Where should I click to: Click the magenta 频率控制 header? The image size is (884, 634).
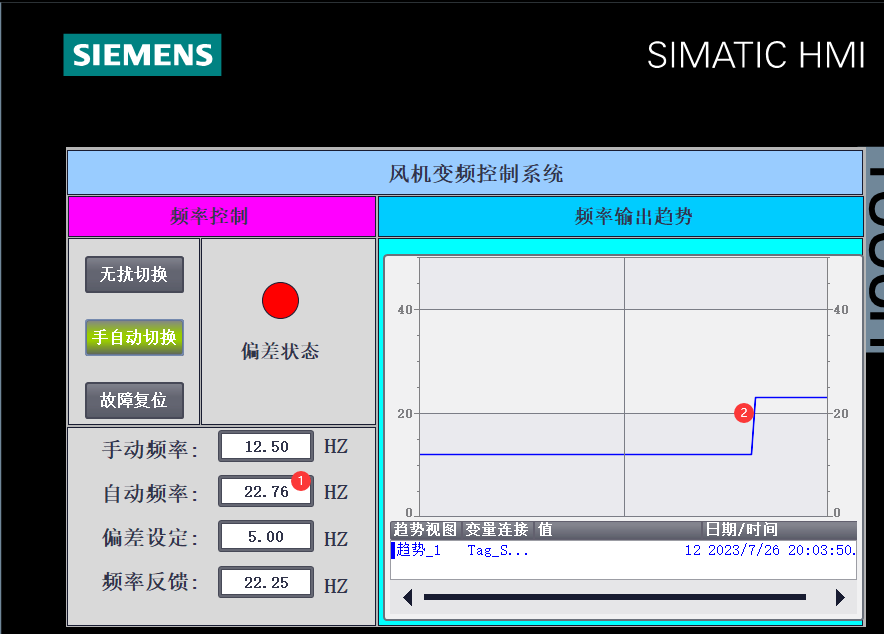222,216
